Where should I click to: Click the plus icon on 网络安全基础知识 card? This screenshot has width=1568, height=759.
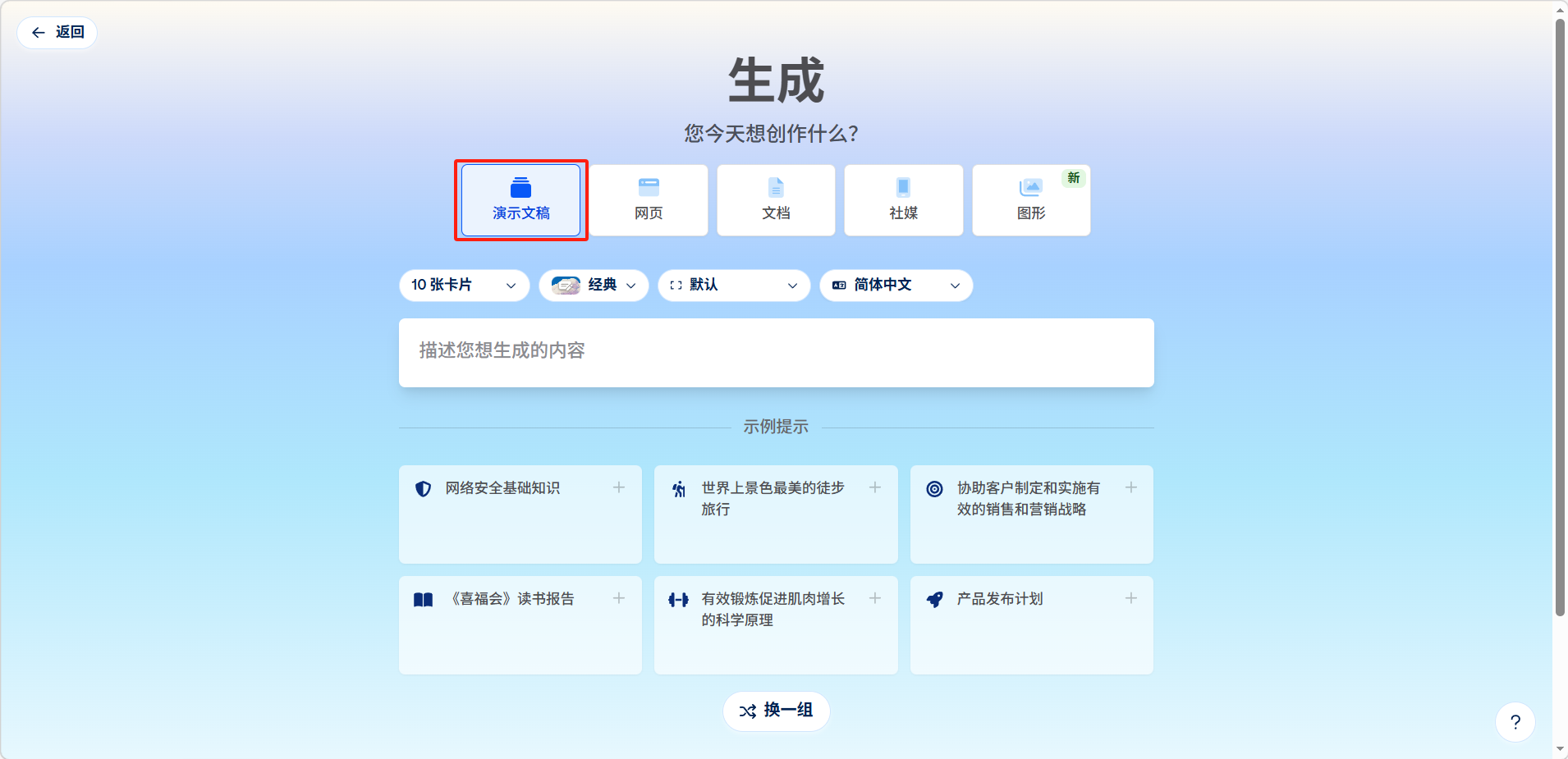[619, 487]
